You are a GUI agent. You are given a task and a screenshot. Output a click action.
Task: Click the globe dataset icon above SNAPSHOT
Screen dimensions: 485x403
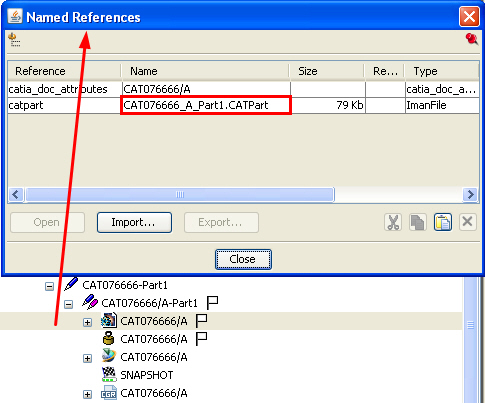click(109, 356)
